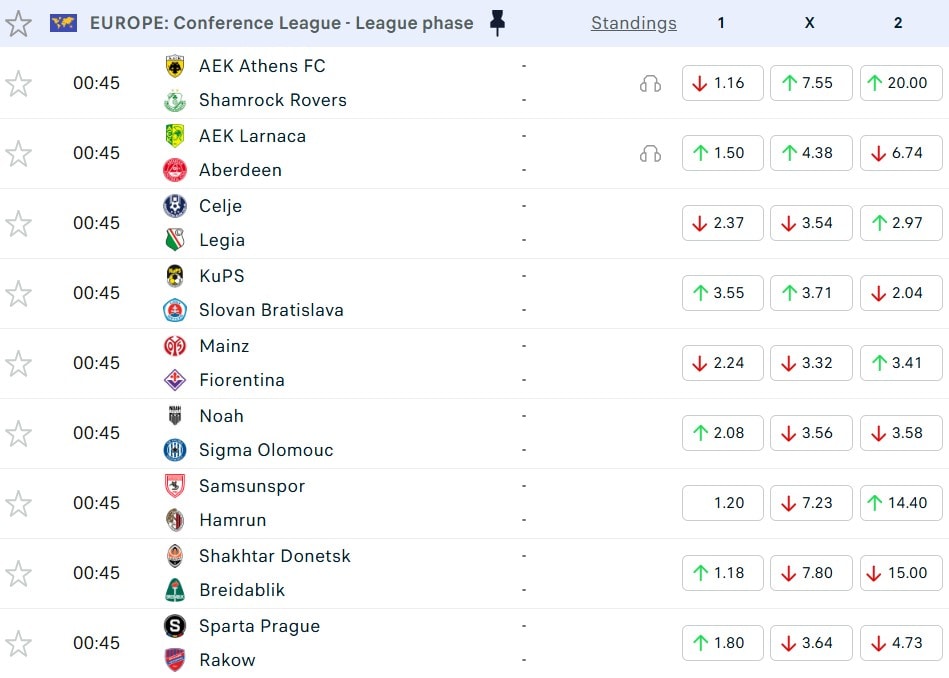949x678 pixels.
Task: Click the Shakhtar Donetsk team logo
Action: click(x=175, y=556)
